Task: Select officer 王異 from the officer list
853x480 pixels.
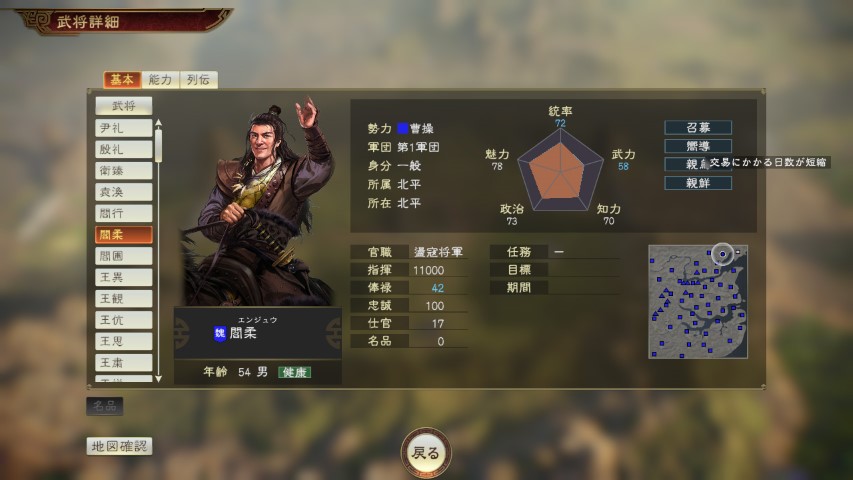Action: pyautogui.click(x=123, y=278)
